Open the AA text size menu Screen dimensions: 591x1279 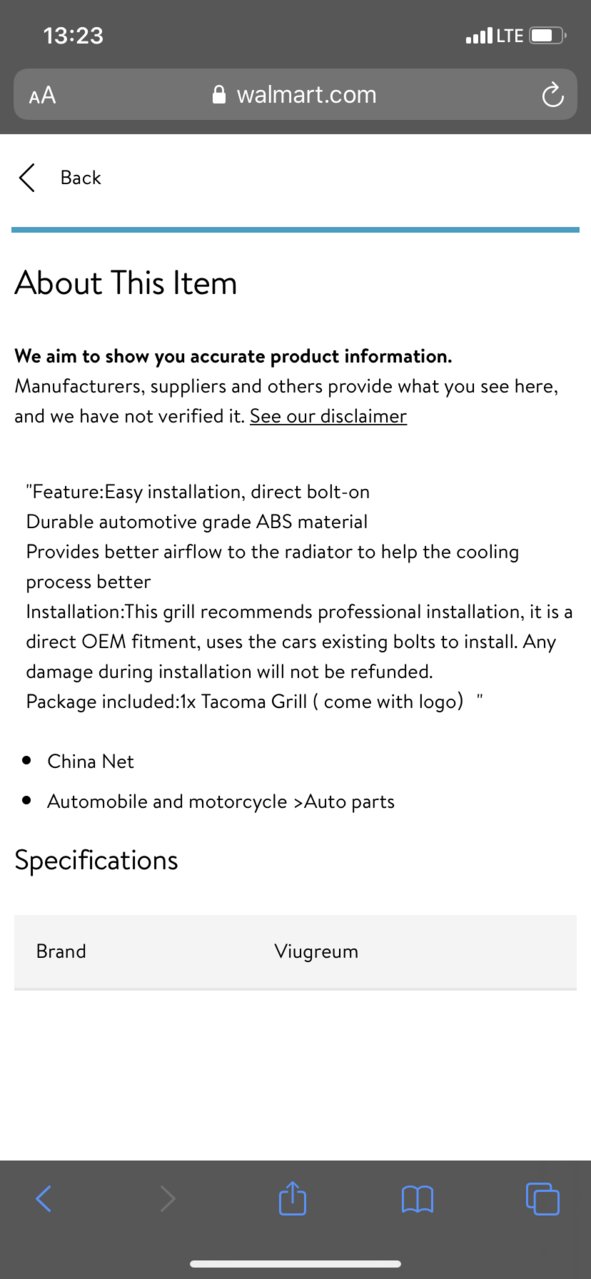(x=42, y=96)
